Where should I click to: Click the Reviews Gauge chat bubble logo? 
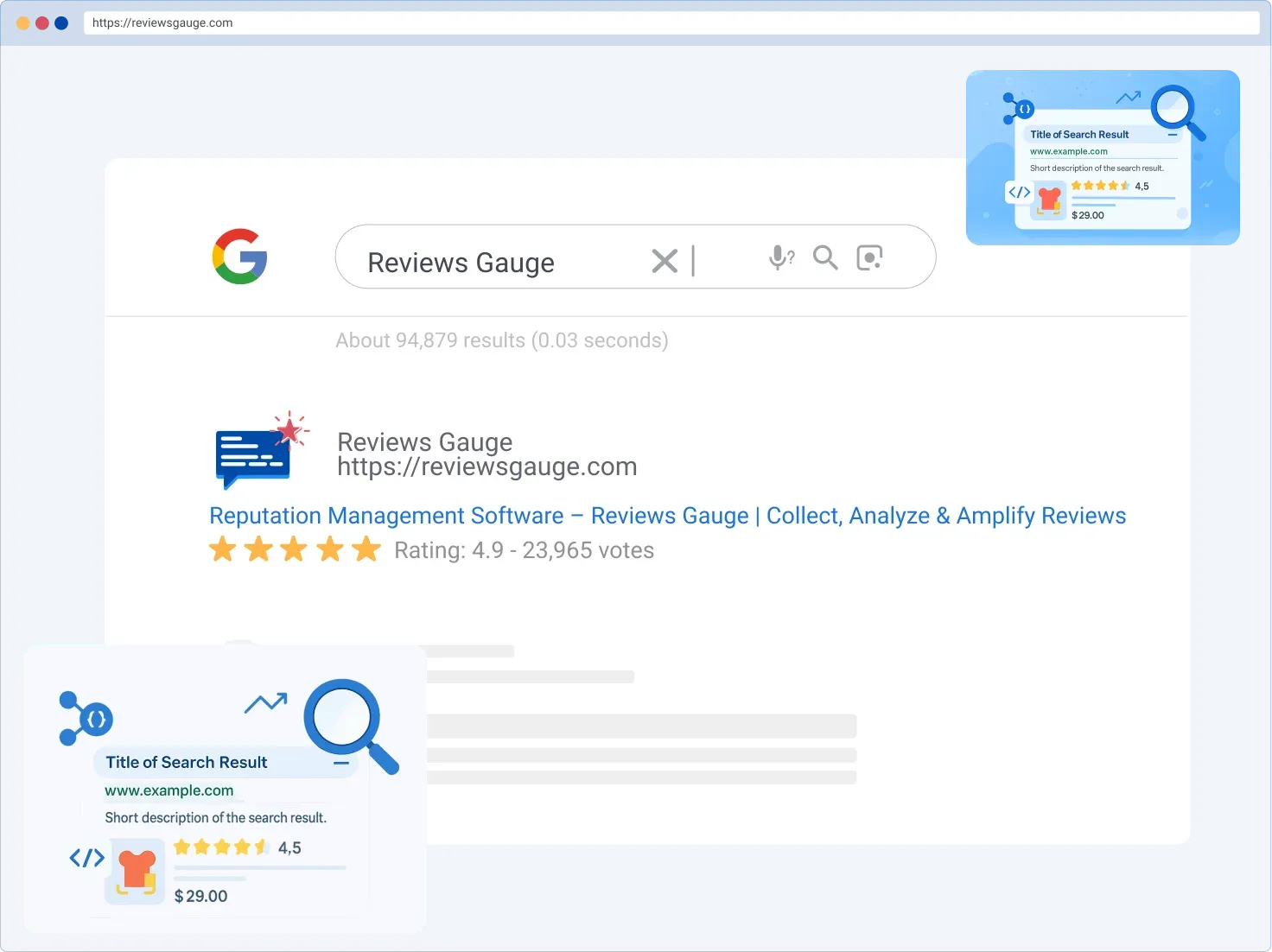258,450
